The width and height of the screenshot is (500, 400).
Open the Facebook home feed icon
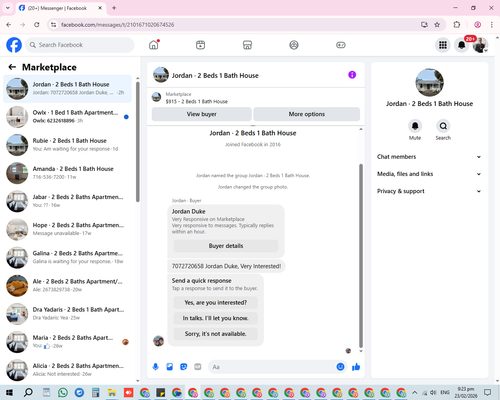(x=154, y=45)
